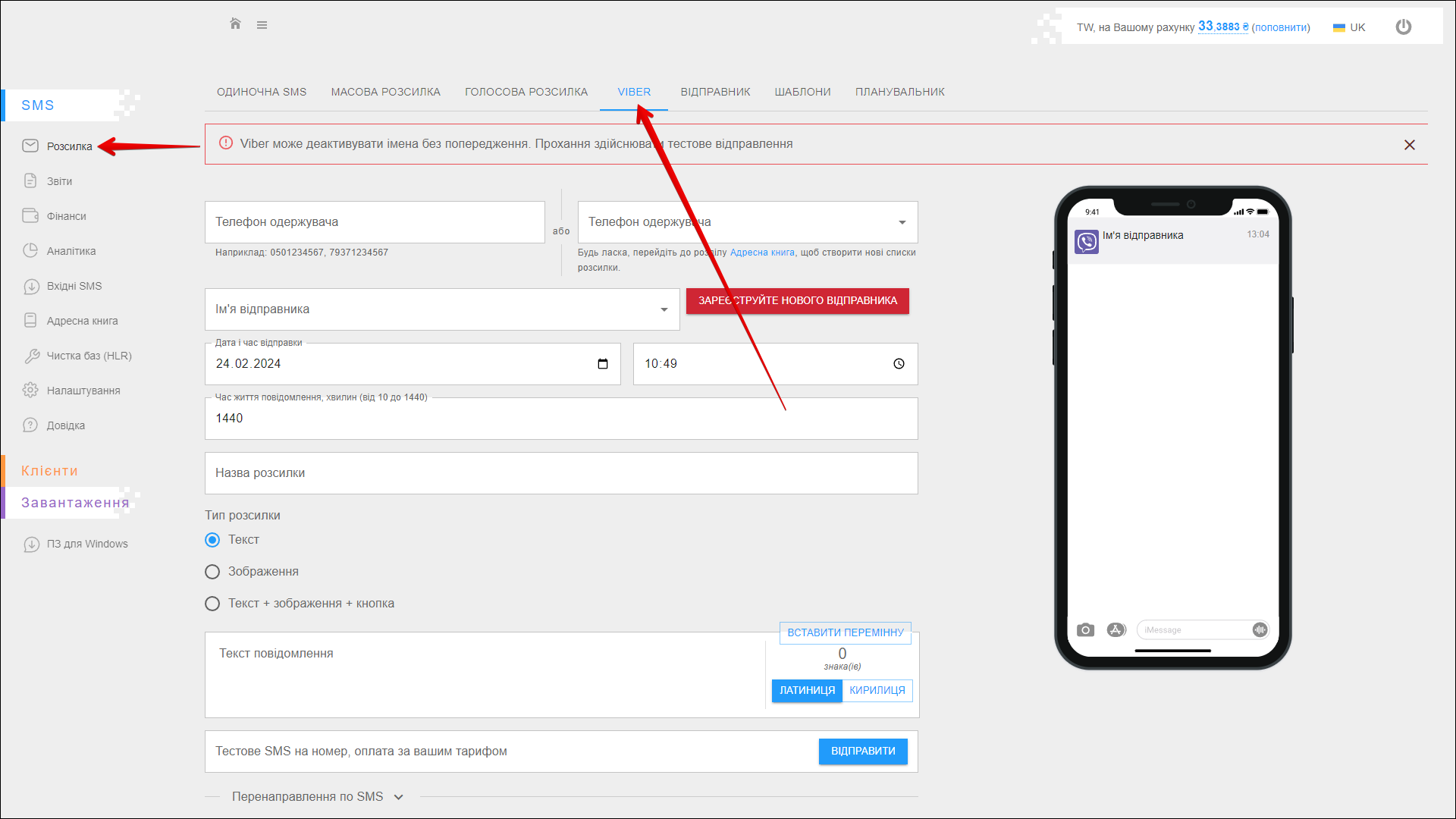
Task: Open the hamburger menu icon
Action: tap(262, 25)
